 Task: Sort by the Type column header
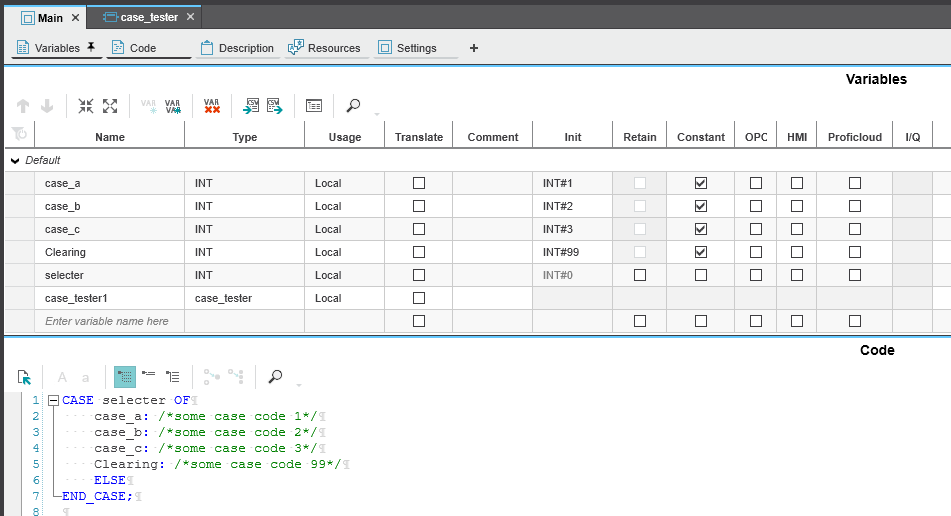(x=244, y=137)
